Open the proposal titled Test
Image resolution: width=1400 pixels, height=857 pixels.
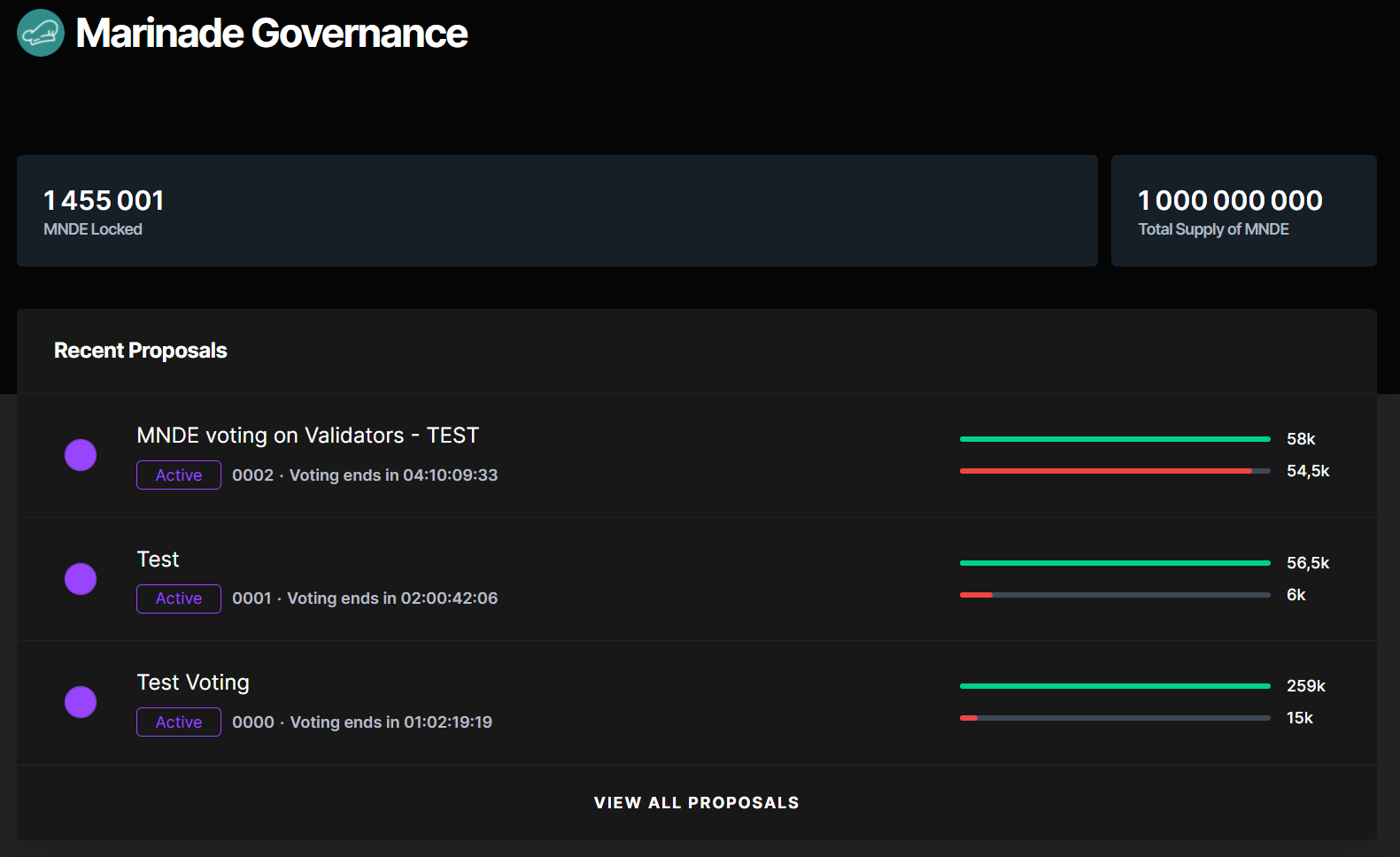click(x=158, y=560)
